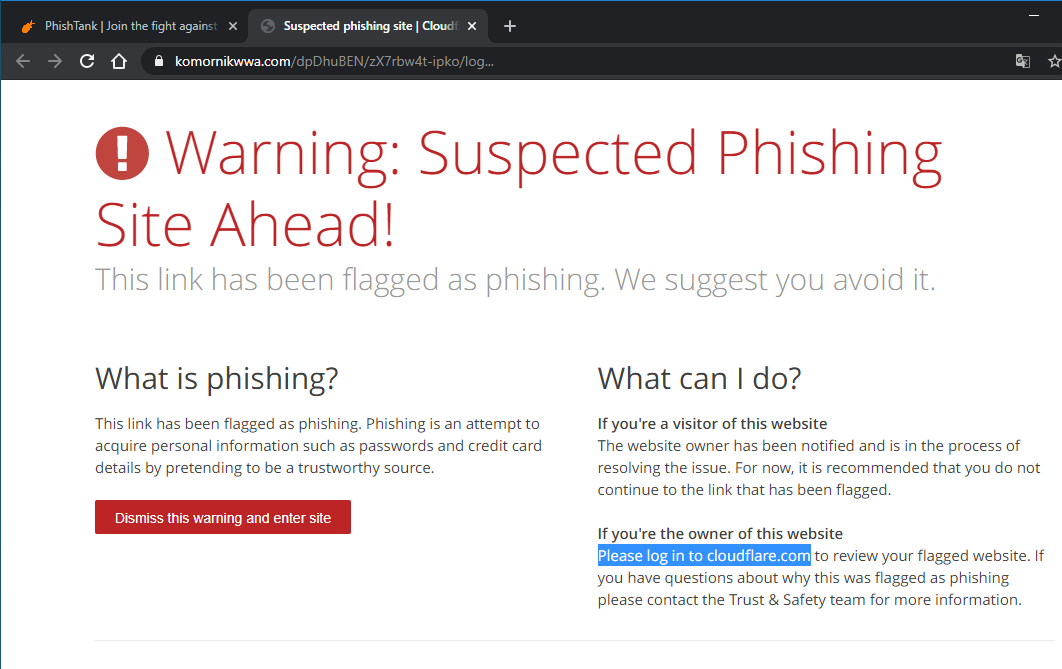Click the Suspected phishing tab globe favicon
The width and height of the screenshot is (1062, 669).
(267, 26)
